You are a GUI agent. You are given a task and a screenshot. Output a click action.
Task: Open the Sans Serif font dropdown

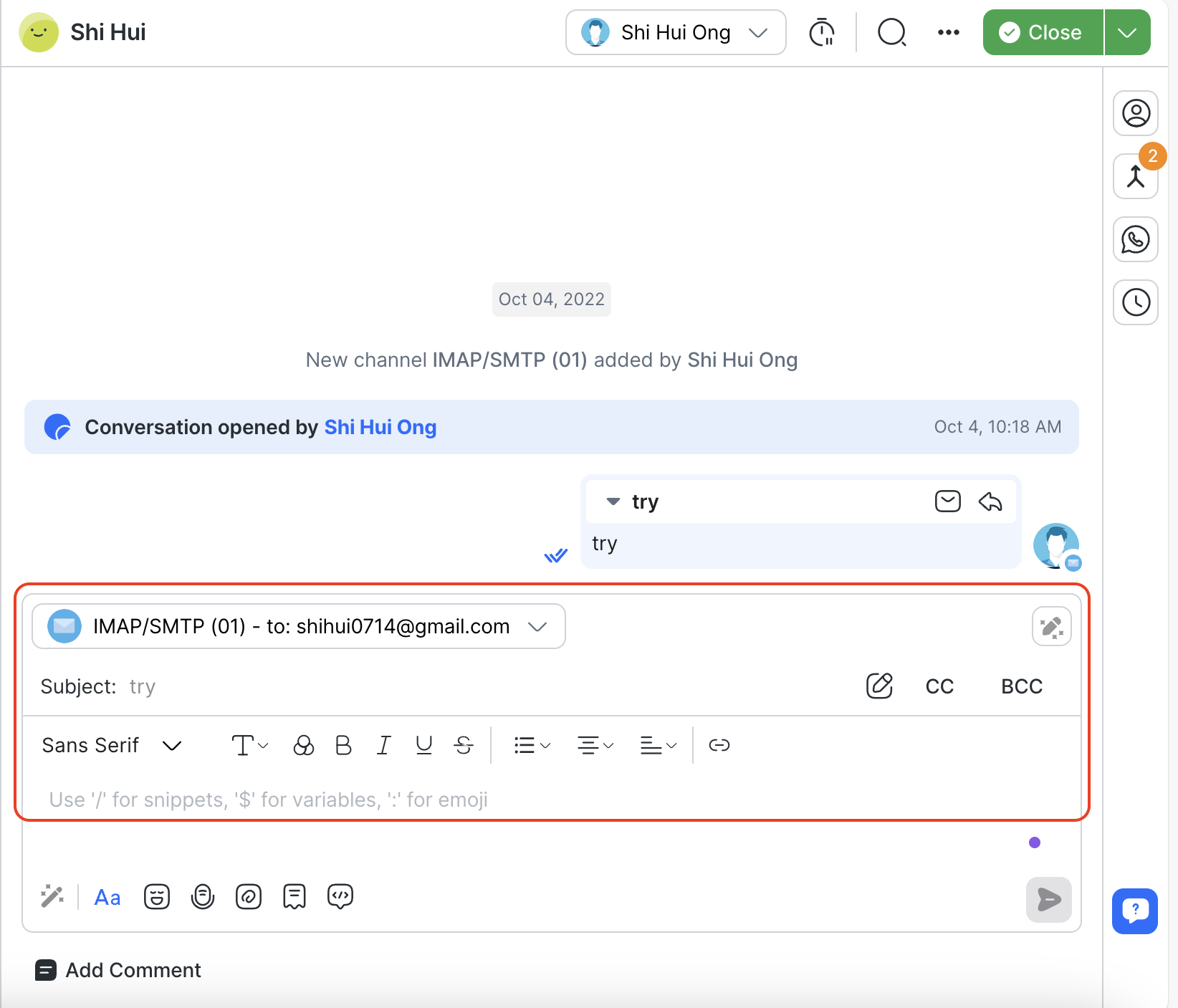pos(112,745)
